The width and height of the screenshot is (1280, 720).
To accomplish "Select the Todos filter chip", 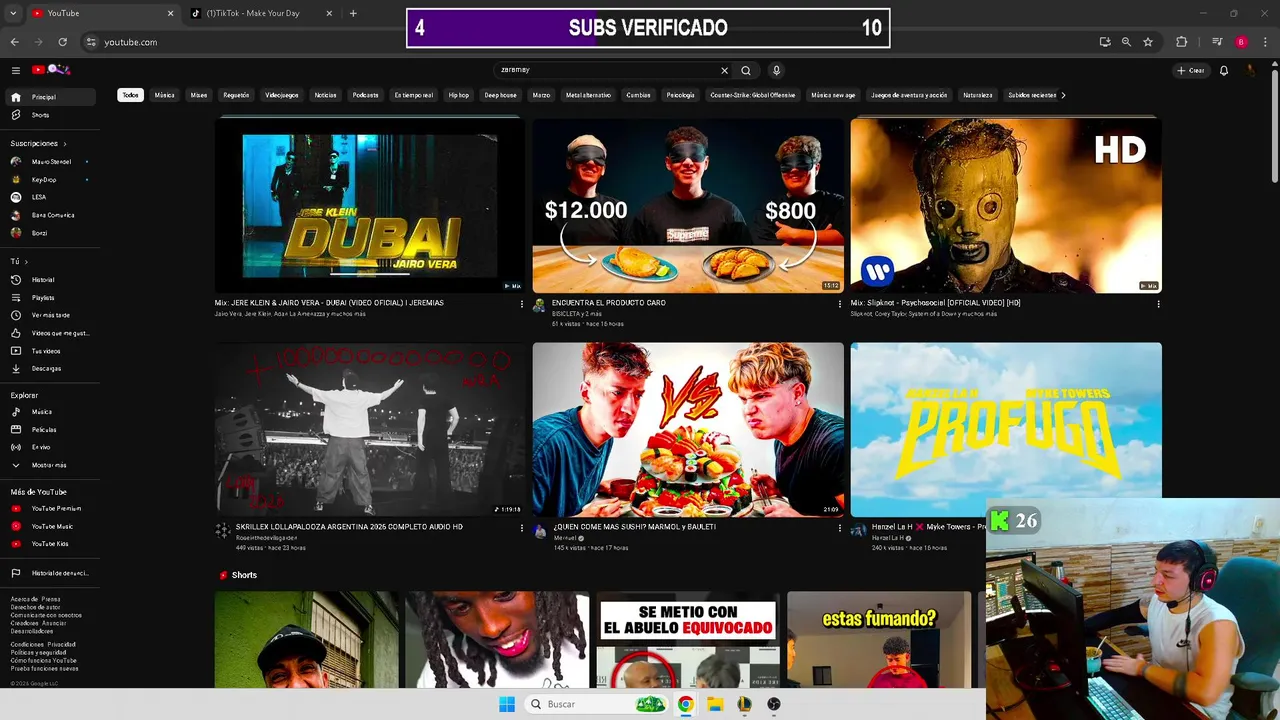I will pos(130,95).
